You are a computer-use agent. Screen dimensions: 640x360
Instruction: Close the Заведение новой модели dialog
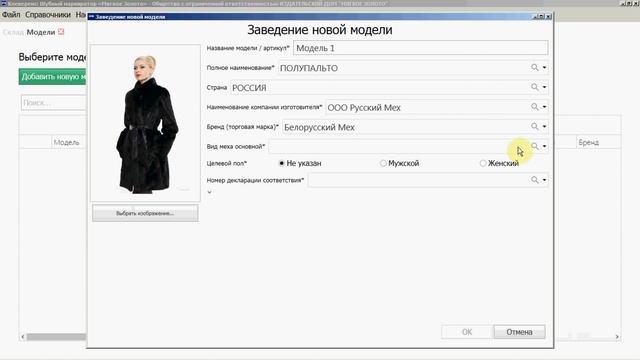pyautogui.click(x=549, y=17)
